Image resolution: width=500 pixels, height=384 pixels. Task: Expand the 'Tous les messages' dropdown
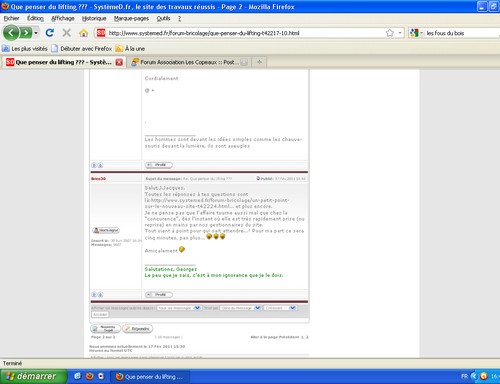tap(179, 308)
